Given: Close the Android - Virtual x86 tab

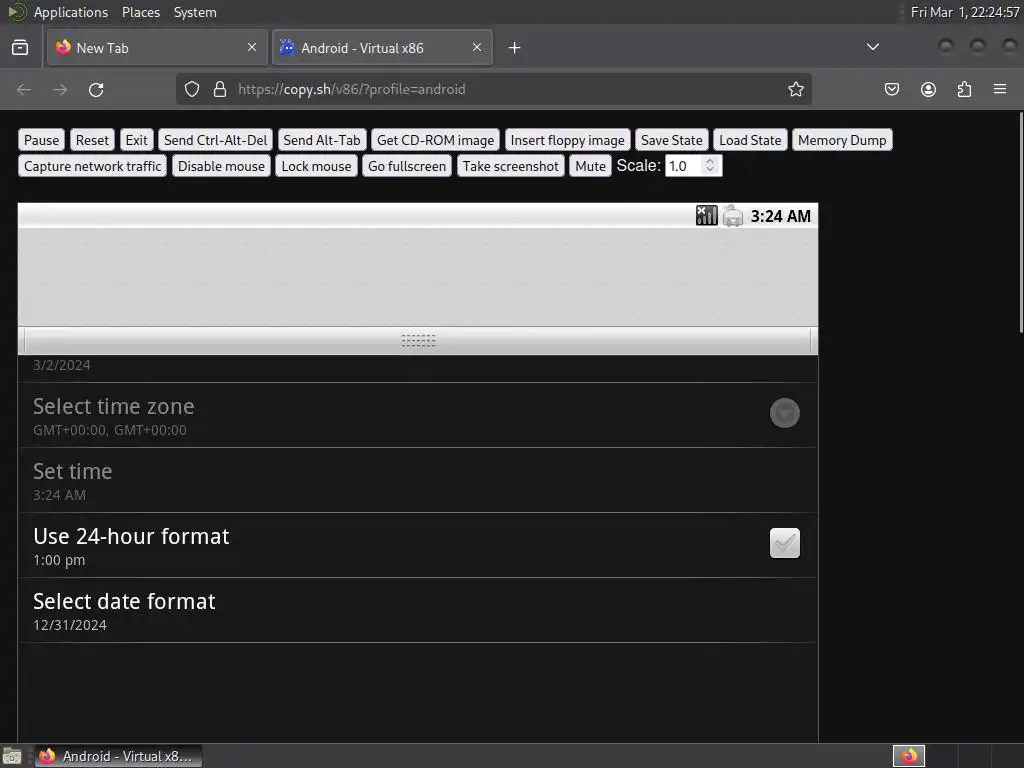Looking at the screenshot, I should (477, 47).
